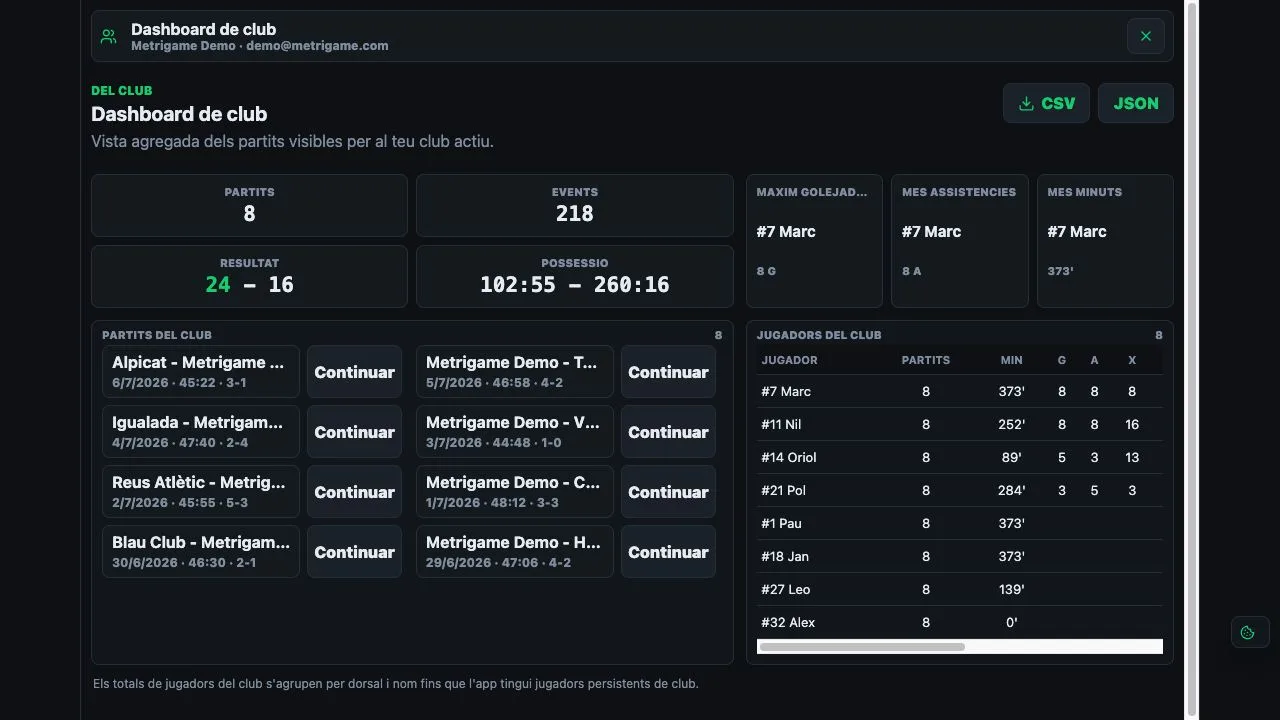Viewport: 1280px width, 720px height.
Task: Select the POSSESSIO stat card
Action: 574,276
